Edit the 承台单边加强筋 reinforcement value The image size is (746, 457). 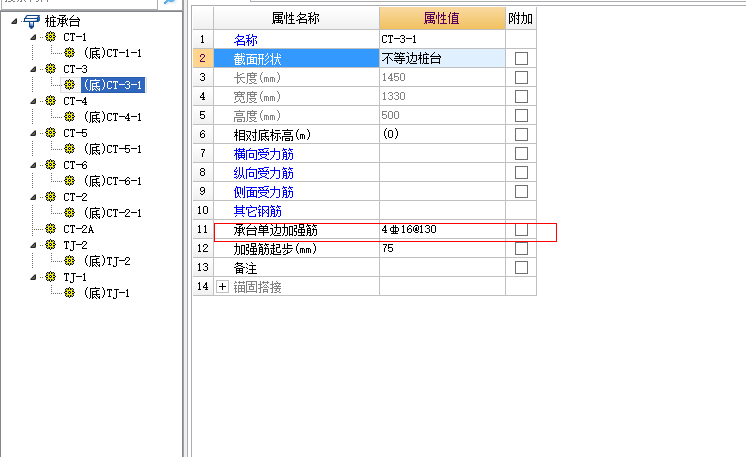click(x=442, y=230)
